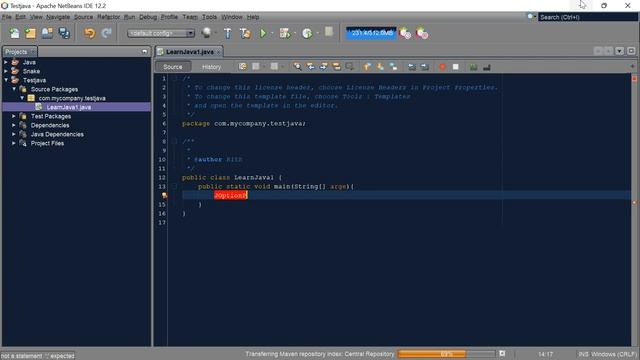Open the Window menu
The image size is (640, 360).
(232, 17)
